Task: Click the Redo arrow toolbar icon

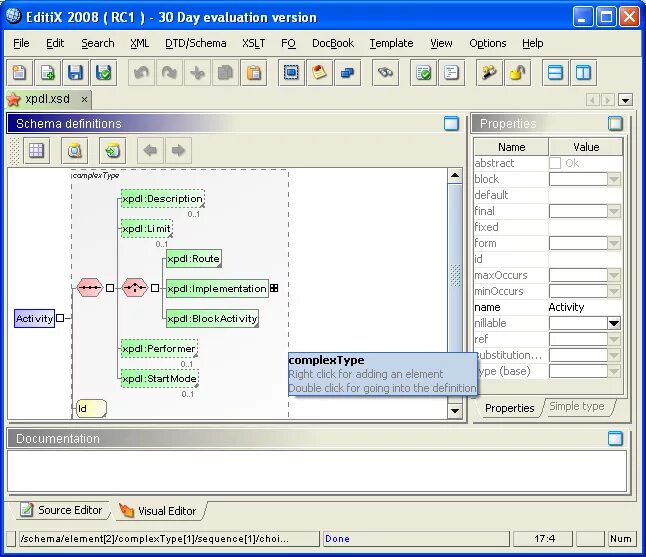Action: click(x=169, y=73)
